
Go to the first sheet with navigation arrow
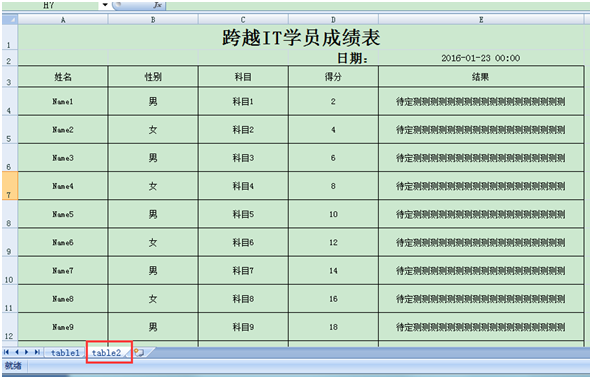(6, 352)
